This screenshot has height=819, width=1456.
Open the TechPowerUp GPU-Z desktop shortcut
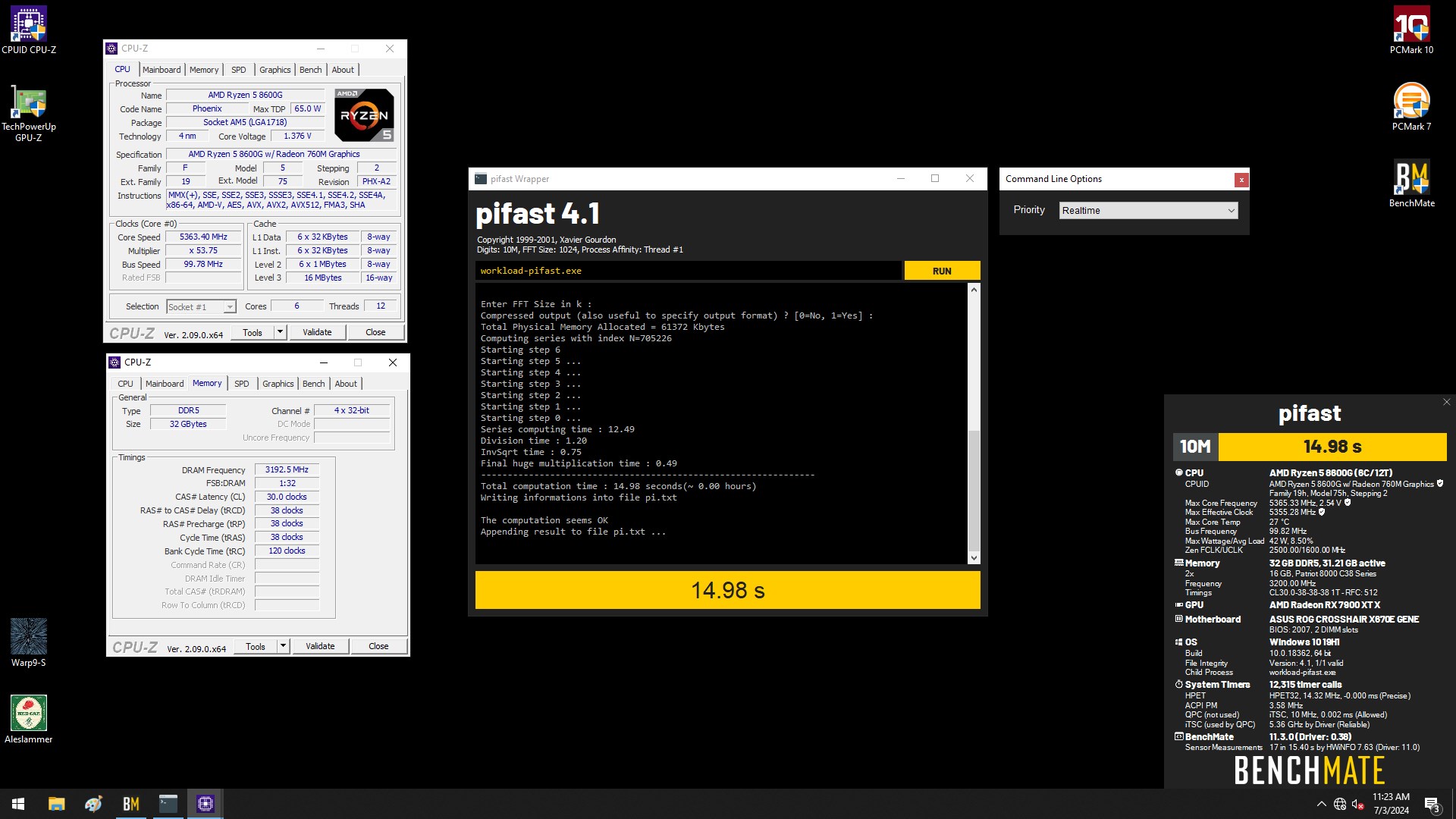click(29, 113)
